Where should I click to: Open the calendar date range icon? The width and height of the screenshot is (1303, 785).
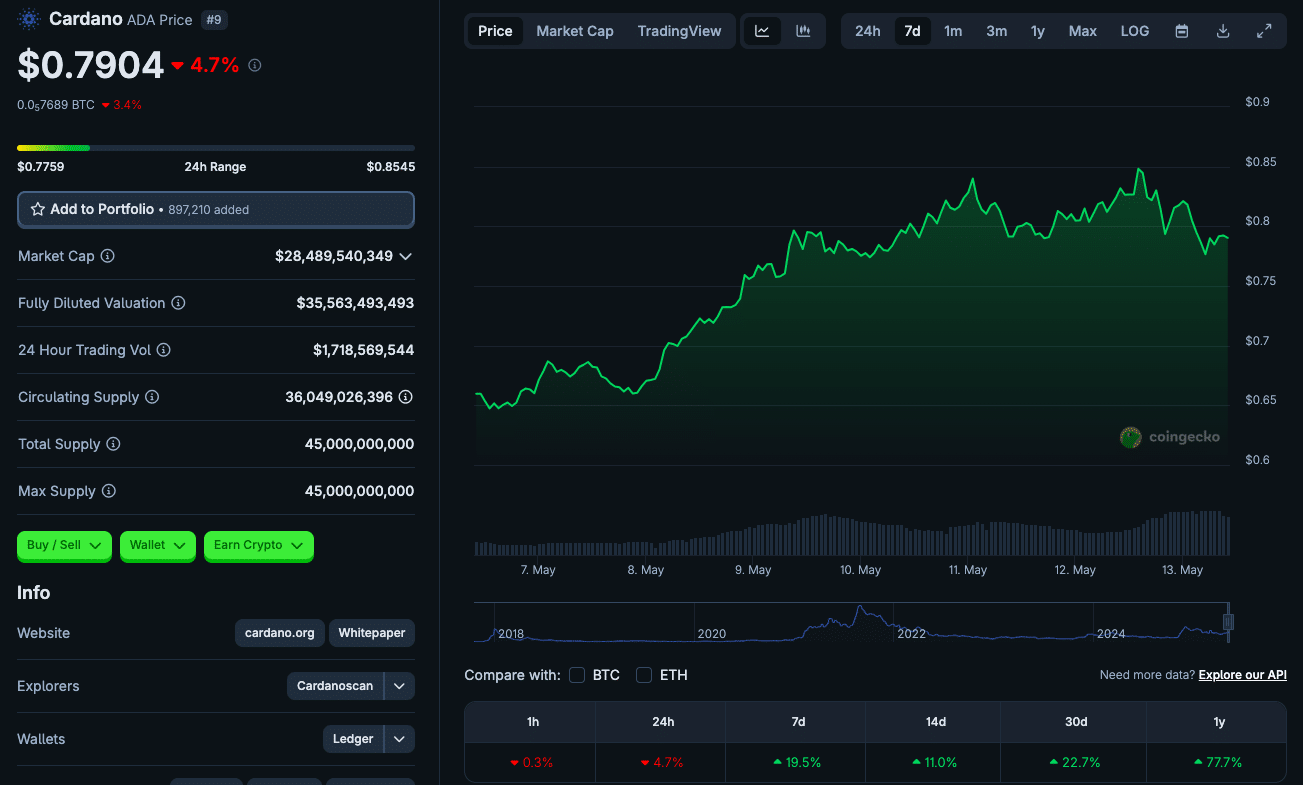pyautogui.click(x=1182, y=31)
